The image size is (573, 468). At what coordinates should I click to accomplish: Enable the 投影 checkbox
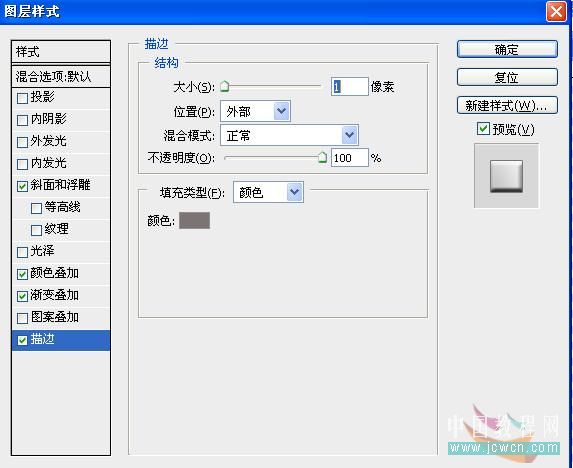tap(22, 98)
